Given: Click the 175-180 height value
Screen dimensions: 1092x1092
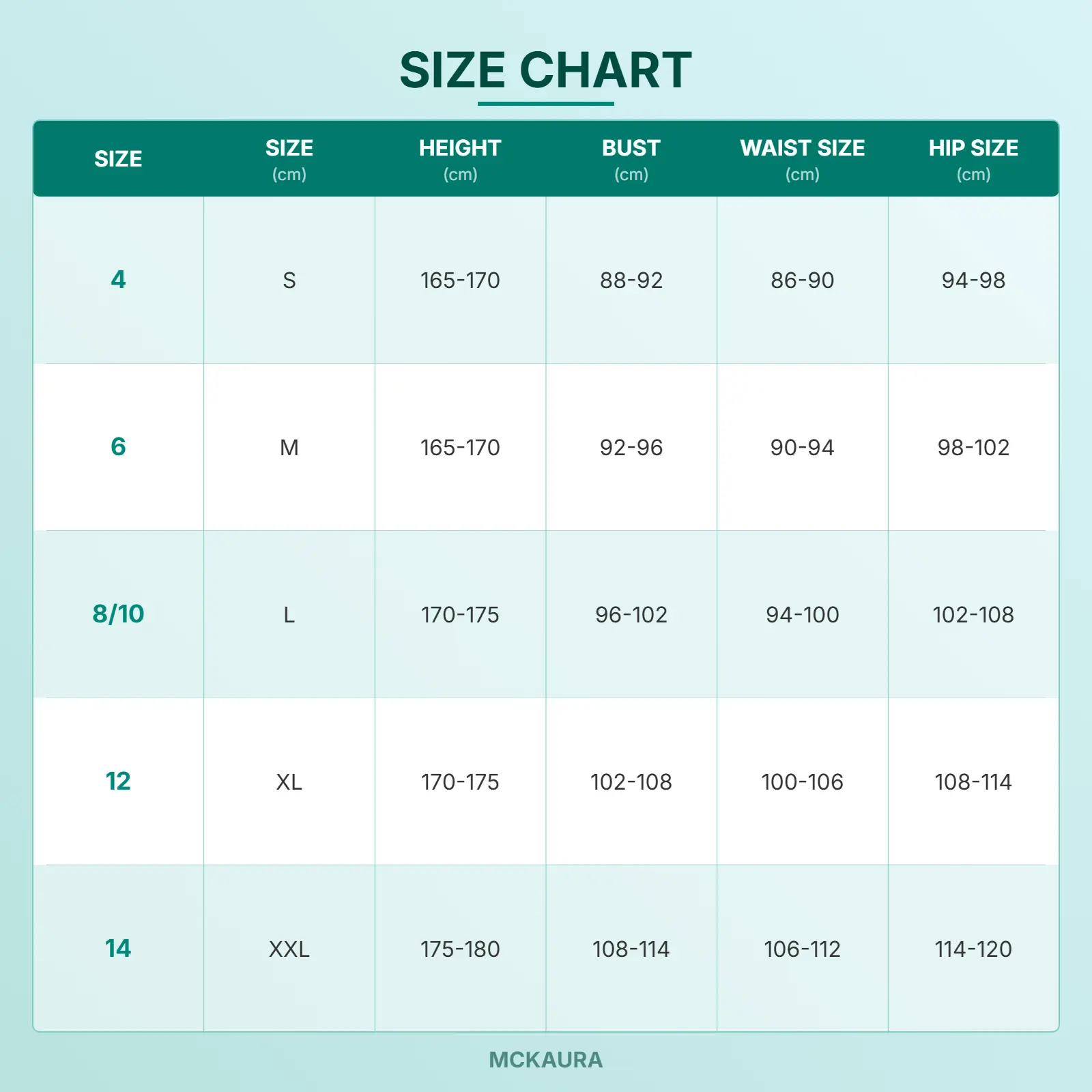Looking at the screenshot, I should tap(460, 949).
